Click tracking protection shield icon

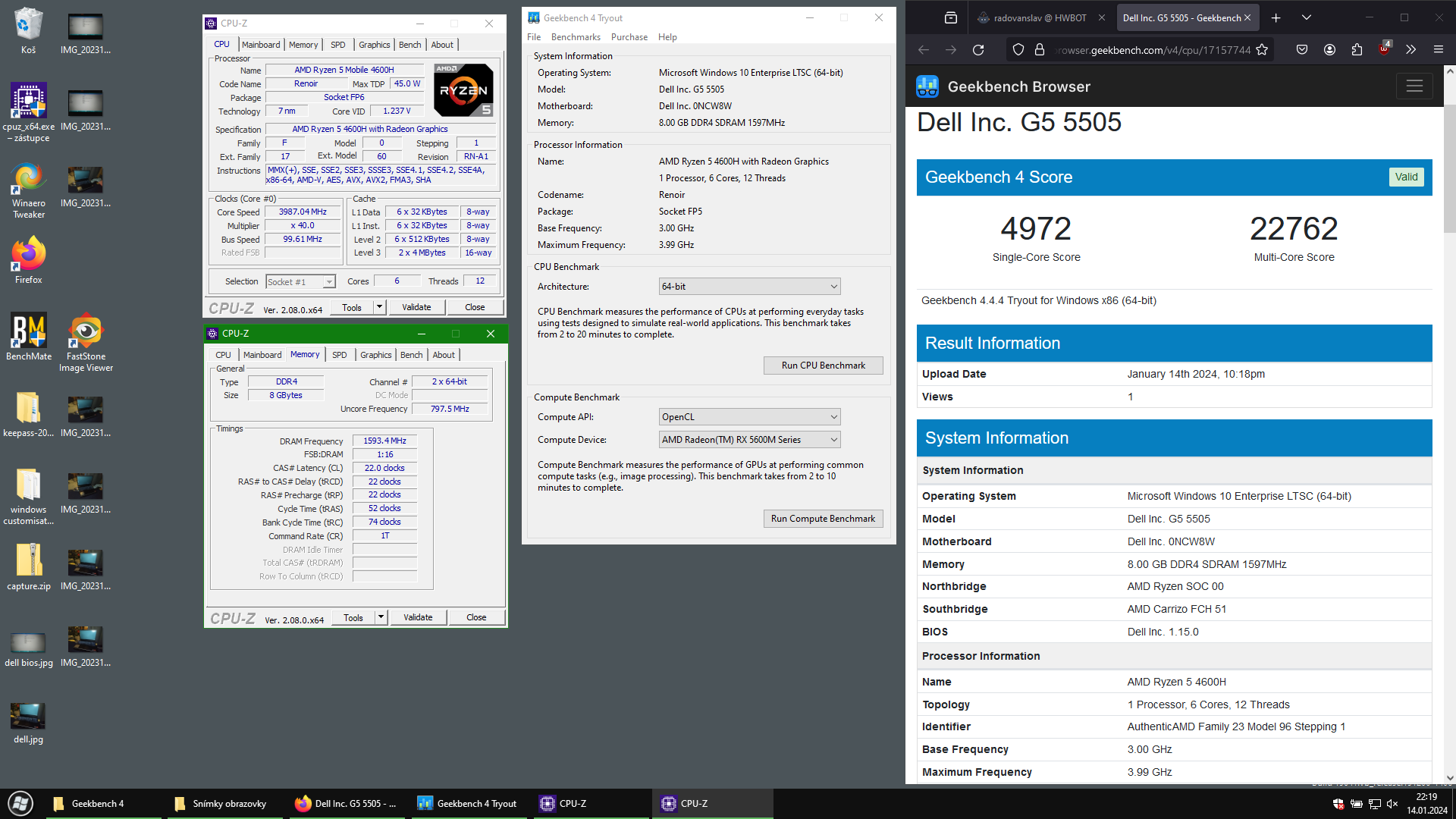(1018, 49)
